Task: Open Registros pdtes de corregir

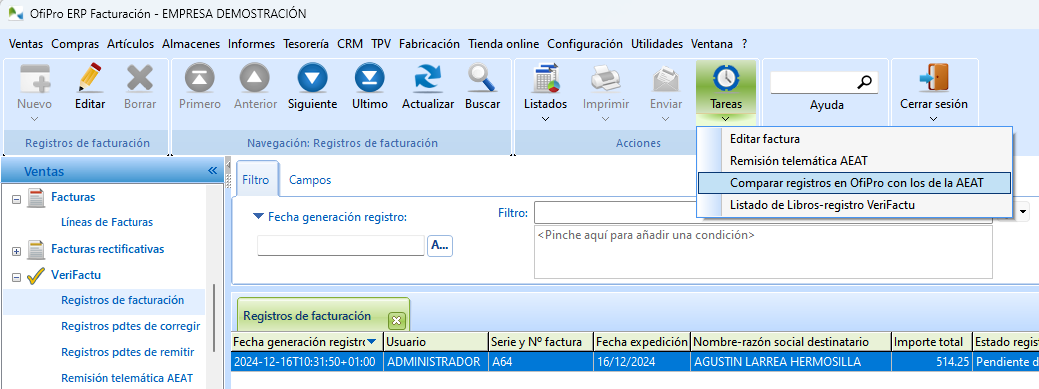Action: 131,326
